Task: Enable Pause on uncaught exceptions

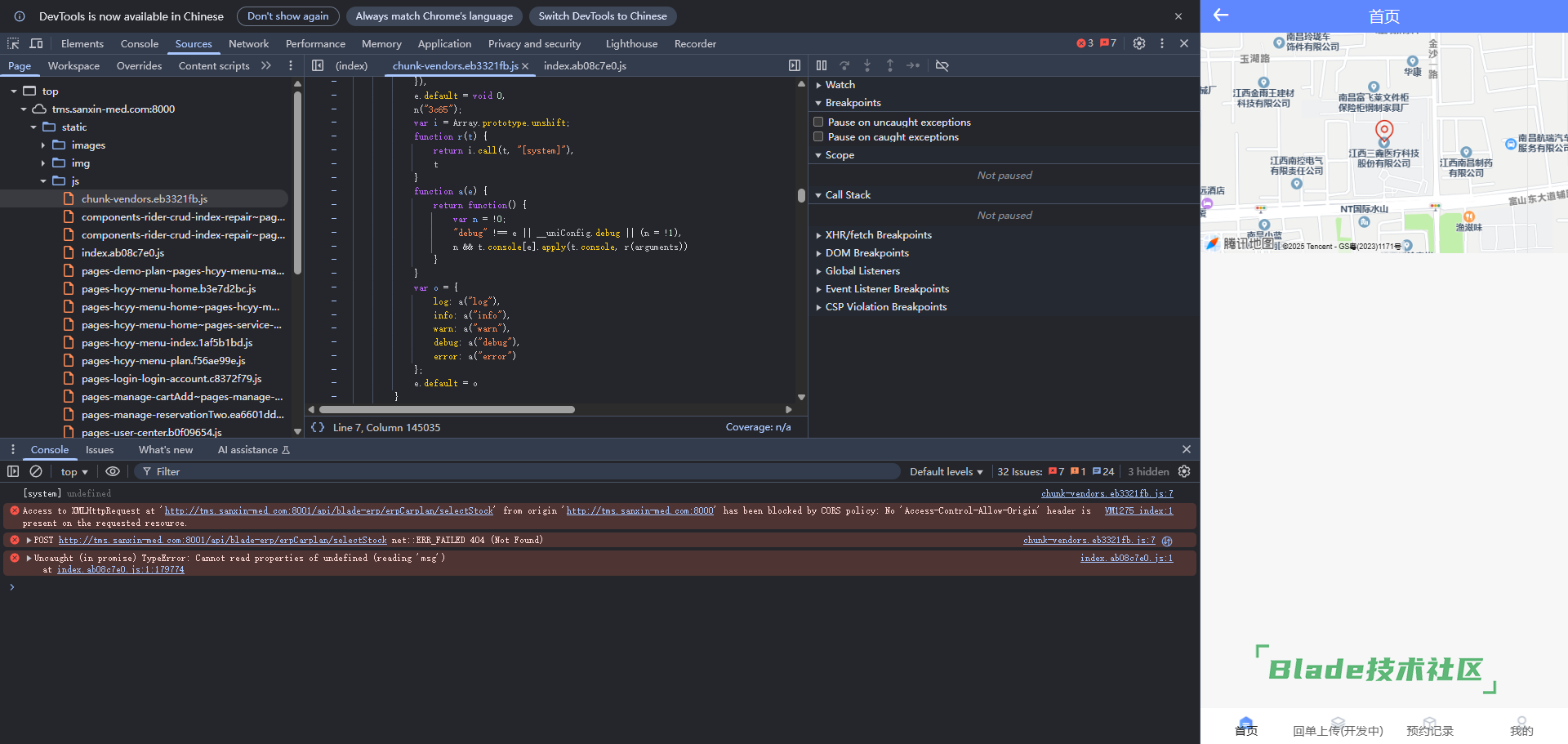Action: click(818, 122)
